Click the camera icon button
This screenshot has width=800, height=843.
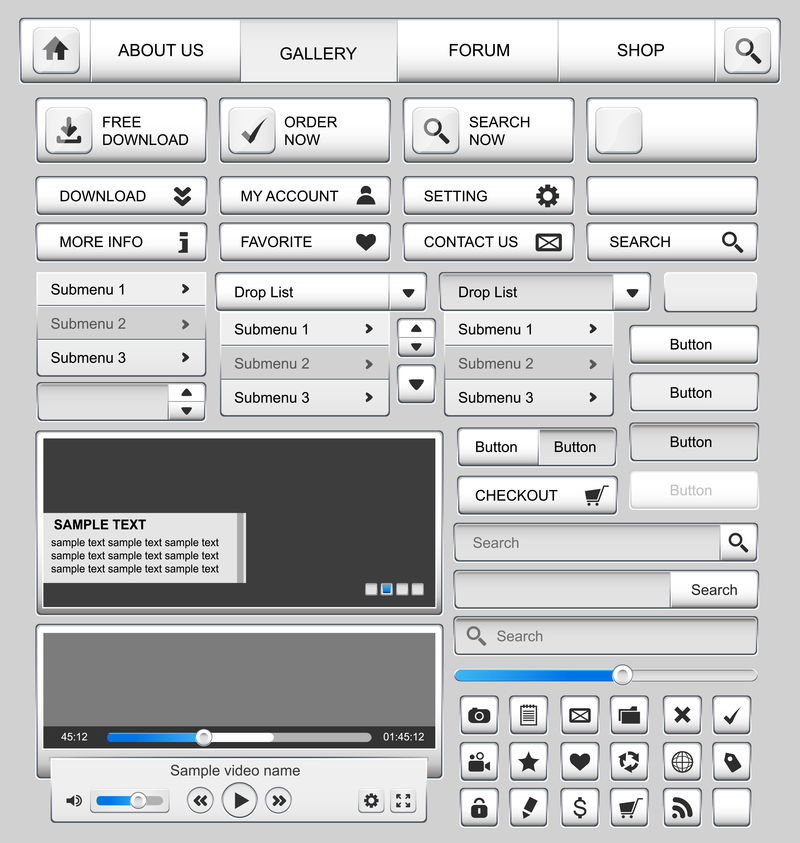click(479, 715)
